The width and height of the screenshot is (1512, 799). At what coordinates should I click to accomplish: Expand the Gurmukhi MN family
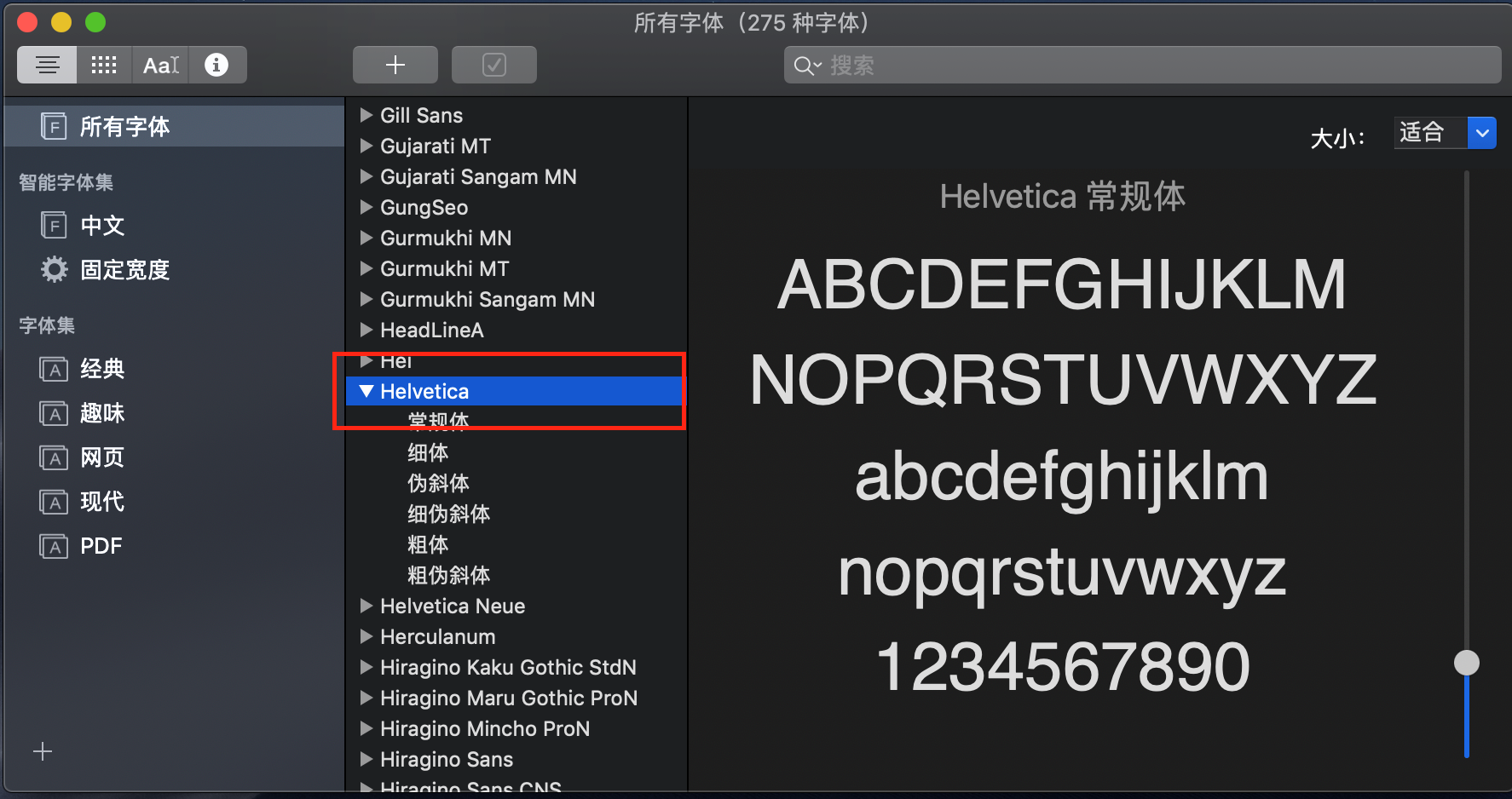pos(366,238)
